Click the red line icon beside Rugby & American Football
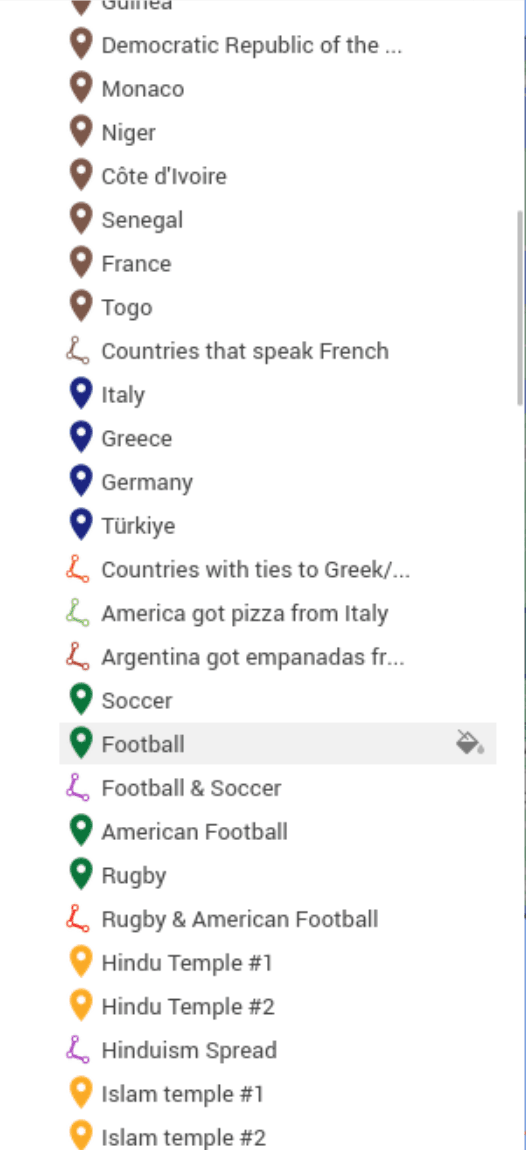The height and width of the screenshot is (1150, 526). click(78, 919)
